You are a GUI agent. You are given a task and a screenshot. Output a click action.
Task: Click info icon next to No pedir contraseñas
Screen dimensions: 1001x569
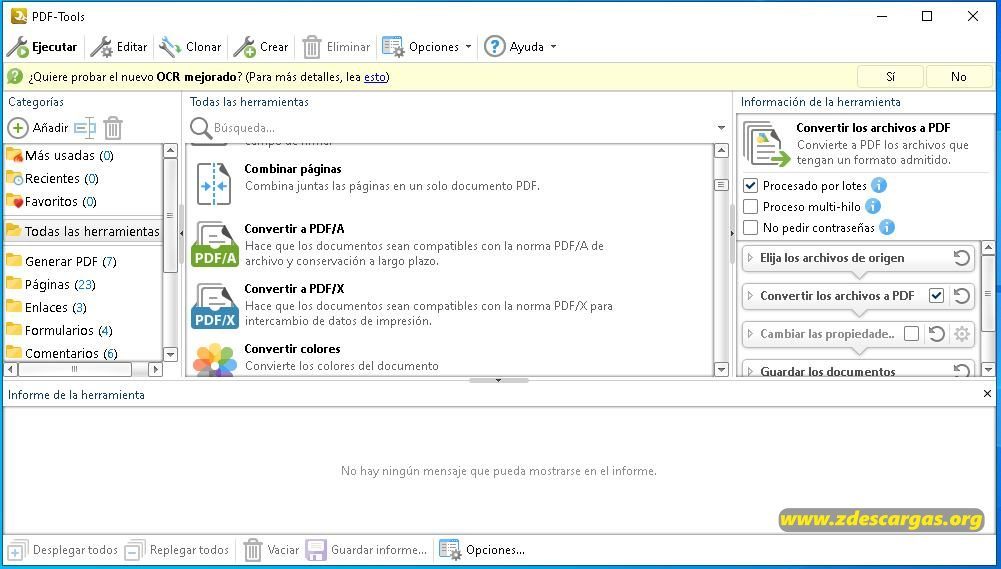point(887,227)
